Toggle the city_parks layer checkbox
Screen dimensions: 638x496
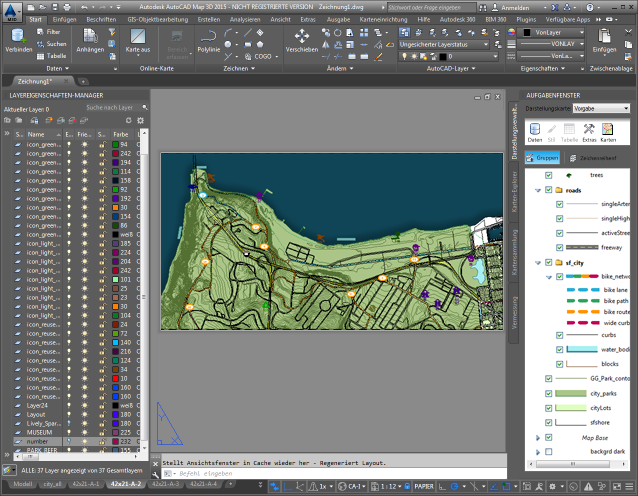548,393
